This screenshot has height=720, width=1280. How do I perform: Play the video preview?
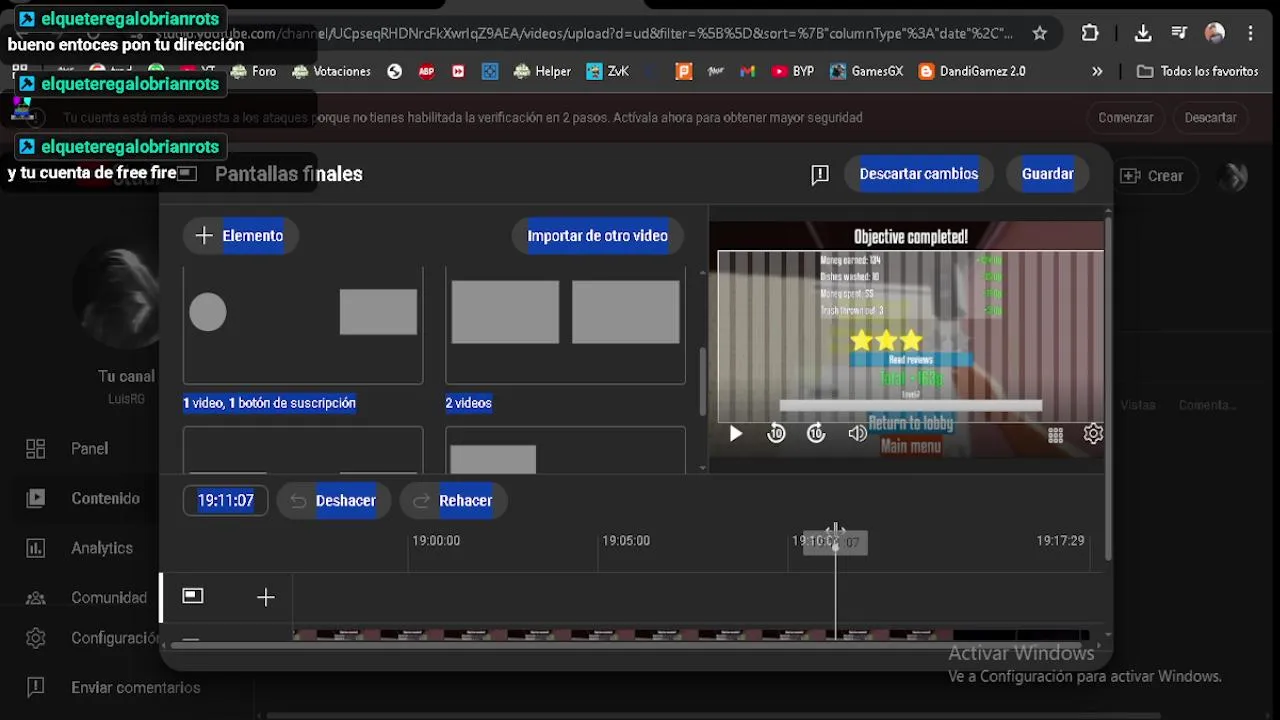[735, 434]
